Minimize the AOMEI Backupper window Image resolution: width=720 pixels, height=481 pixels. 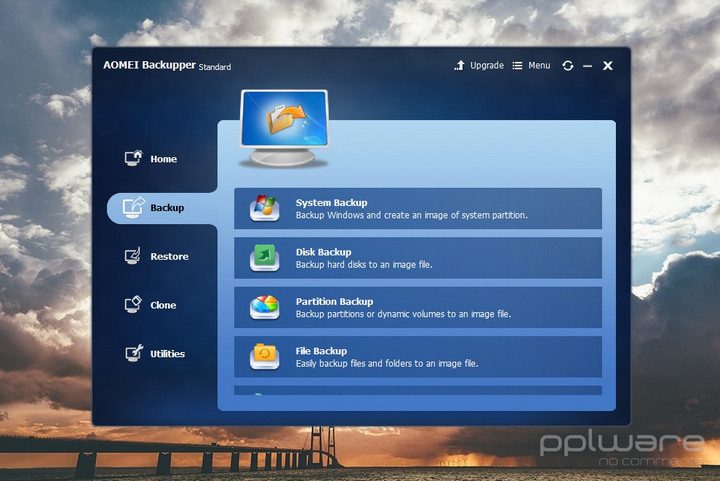(587, 66)
